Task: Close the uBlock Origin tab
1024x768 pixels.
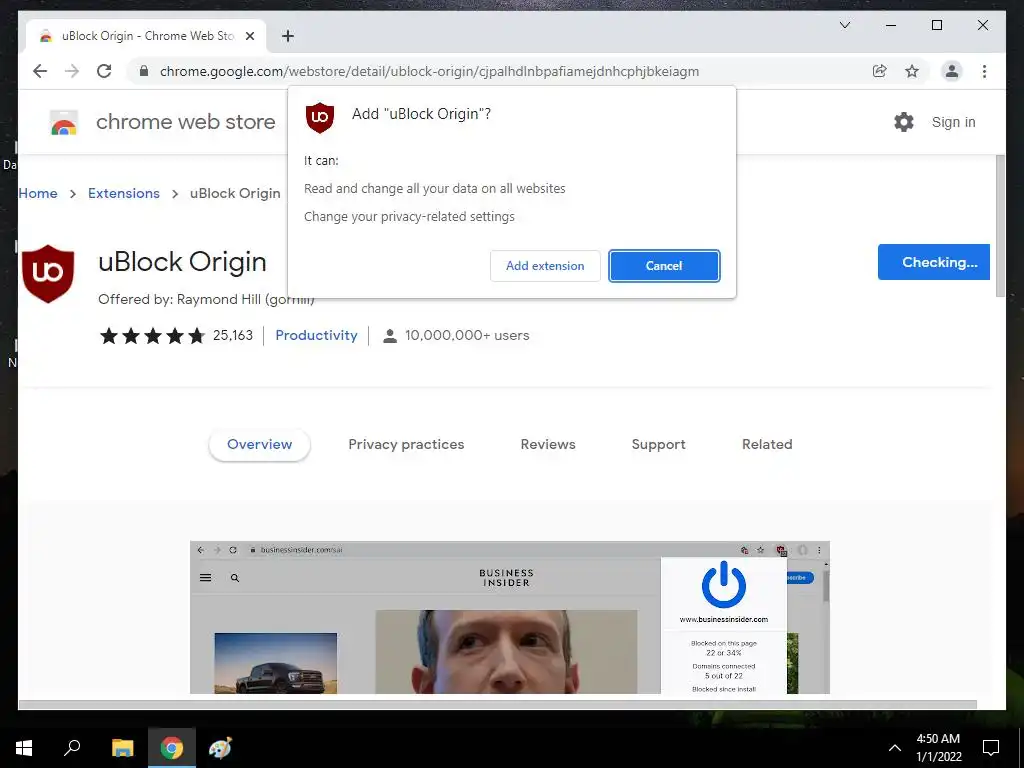Action: pos(249,36)
